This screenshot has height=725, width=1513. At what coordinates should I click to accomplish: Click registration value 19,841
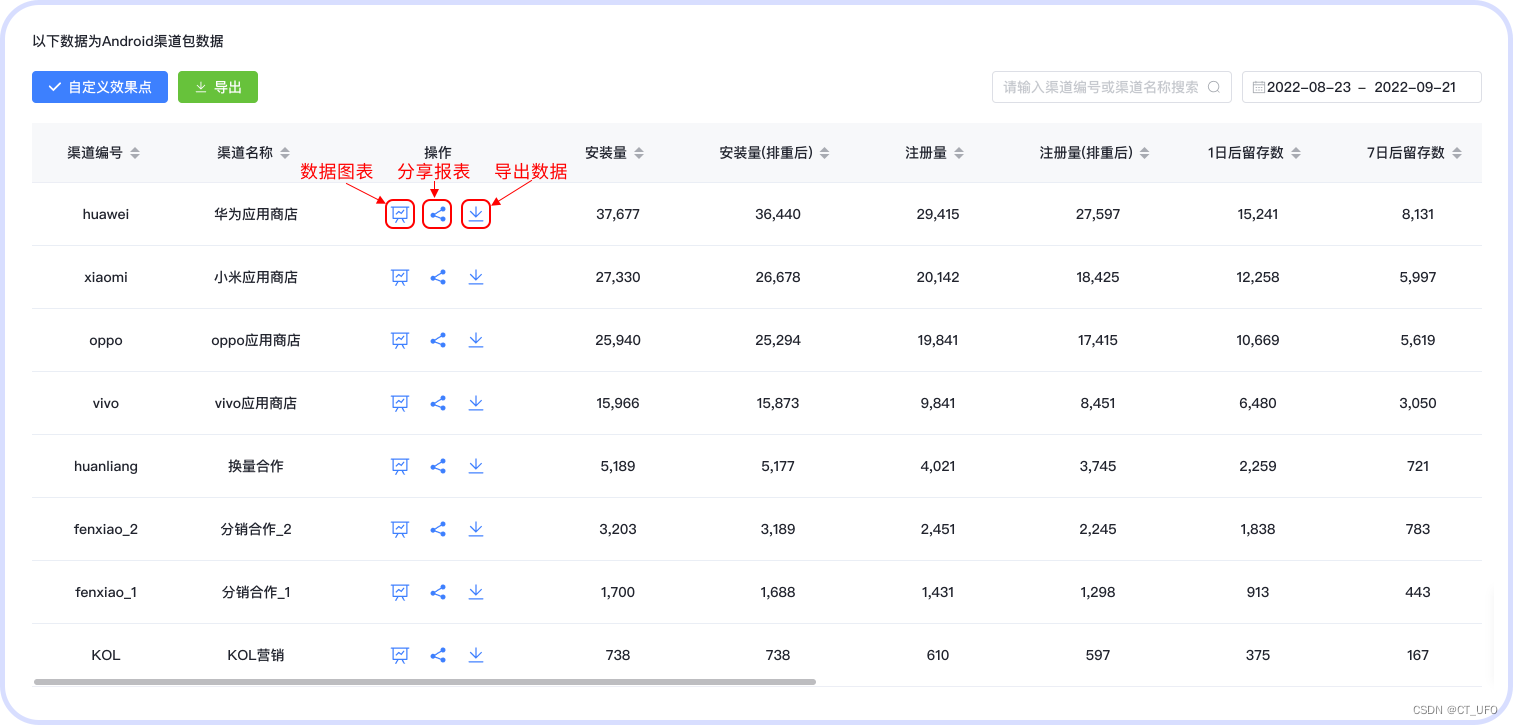click(938, 340)
